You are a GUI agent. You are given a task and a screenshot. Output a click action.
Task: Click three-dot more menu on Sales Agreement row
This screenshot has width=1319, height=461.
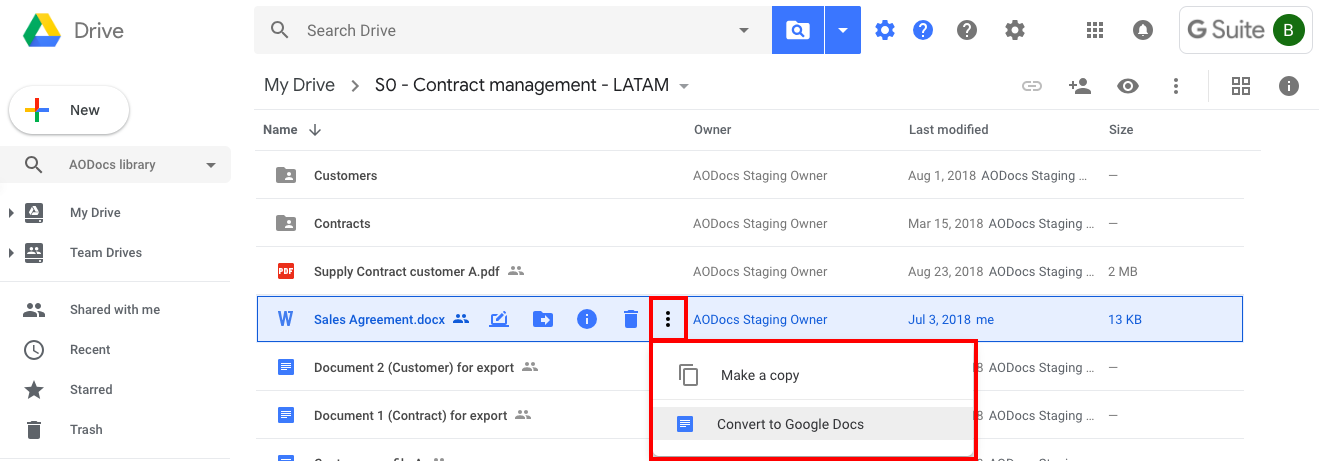668,319
